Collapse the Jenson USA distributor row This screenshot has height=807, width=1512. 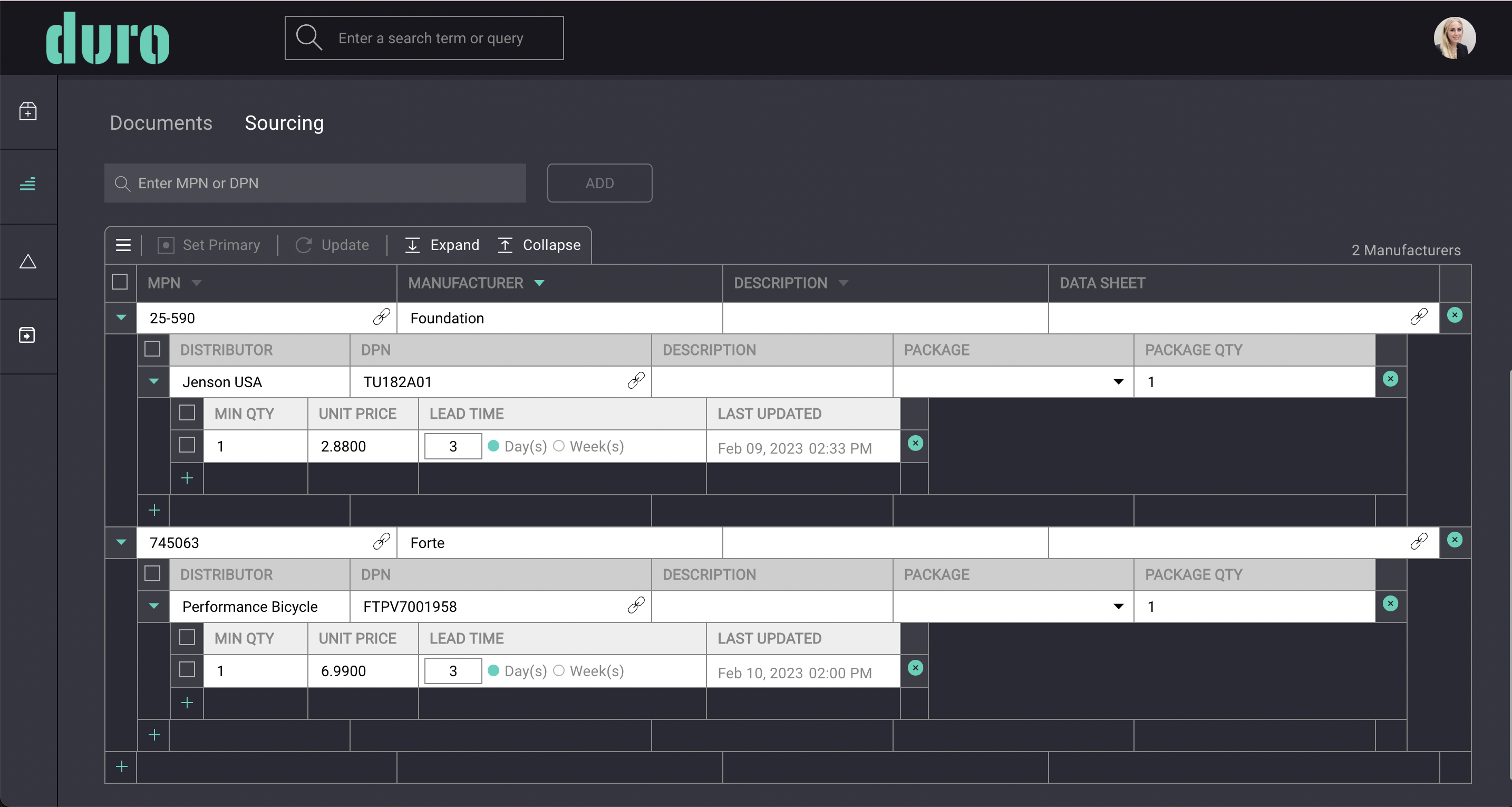click(154, 381)
